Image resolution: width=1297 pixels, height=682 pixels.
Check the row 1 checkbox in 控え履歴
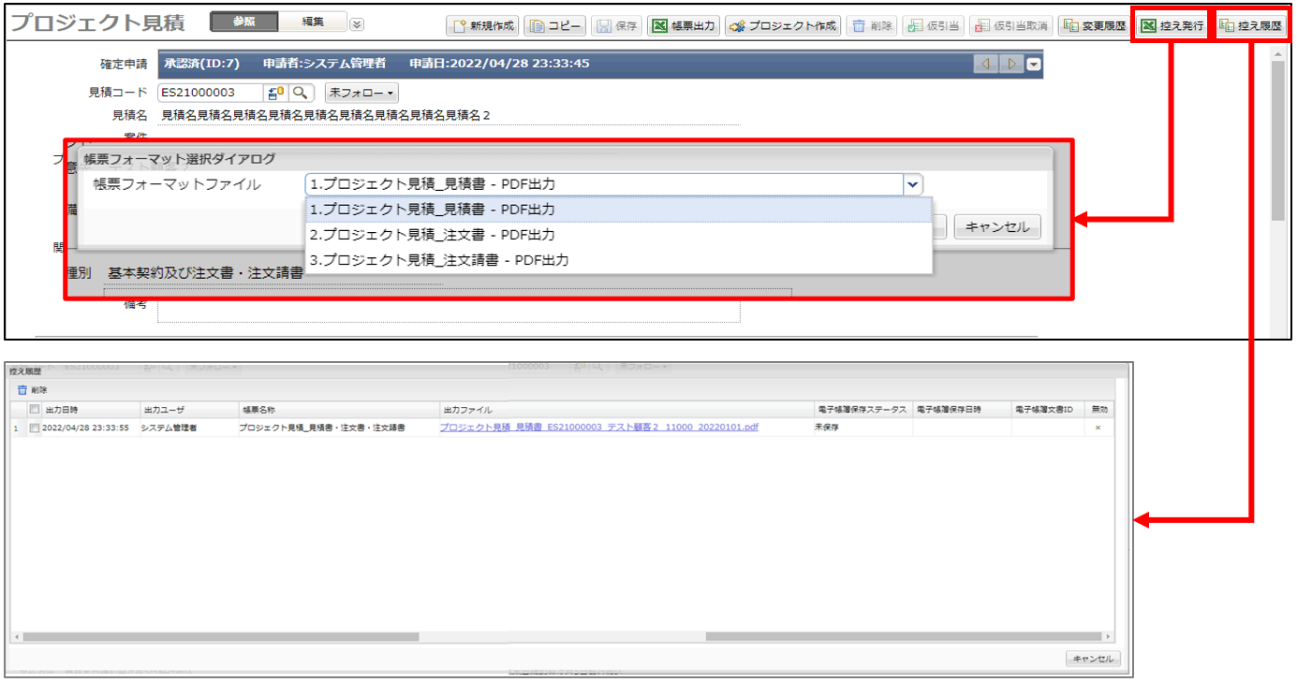35,427
